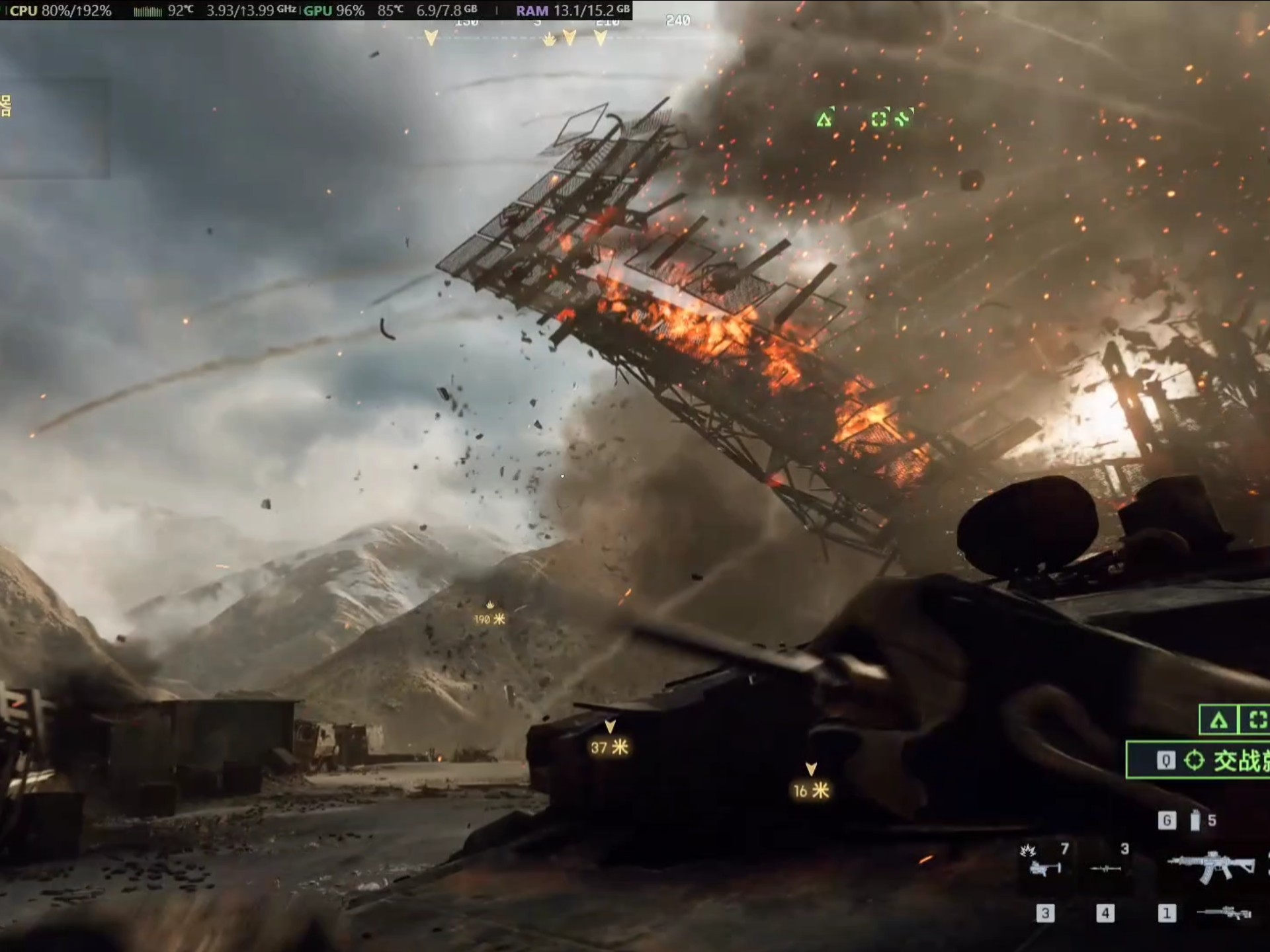Screen dimensions: 1270x952
Task: Click the rocket ammo count 3
Action: [1124, 849]
